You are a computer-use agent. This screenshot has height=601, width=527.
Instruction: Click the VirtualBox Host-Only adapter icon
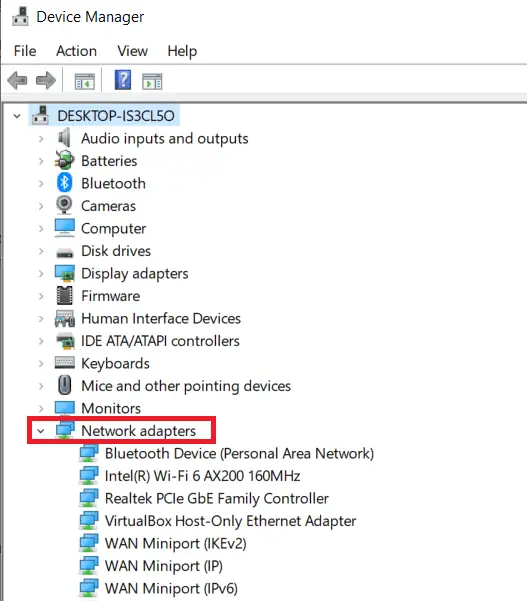click(x=89, y=521)
